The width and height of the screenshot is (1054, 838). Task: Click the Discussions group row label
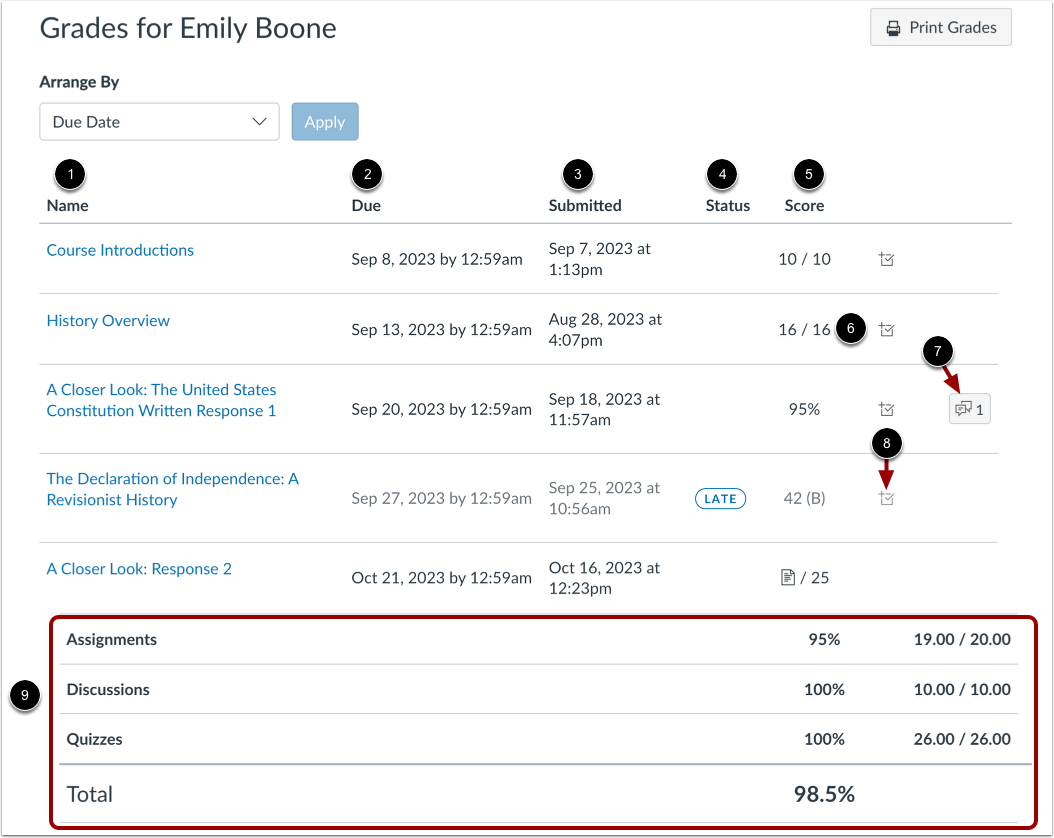click(108, 689)
